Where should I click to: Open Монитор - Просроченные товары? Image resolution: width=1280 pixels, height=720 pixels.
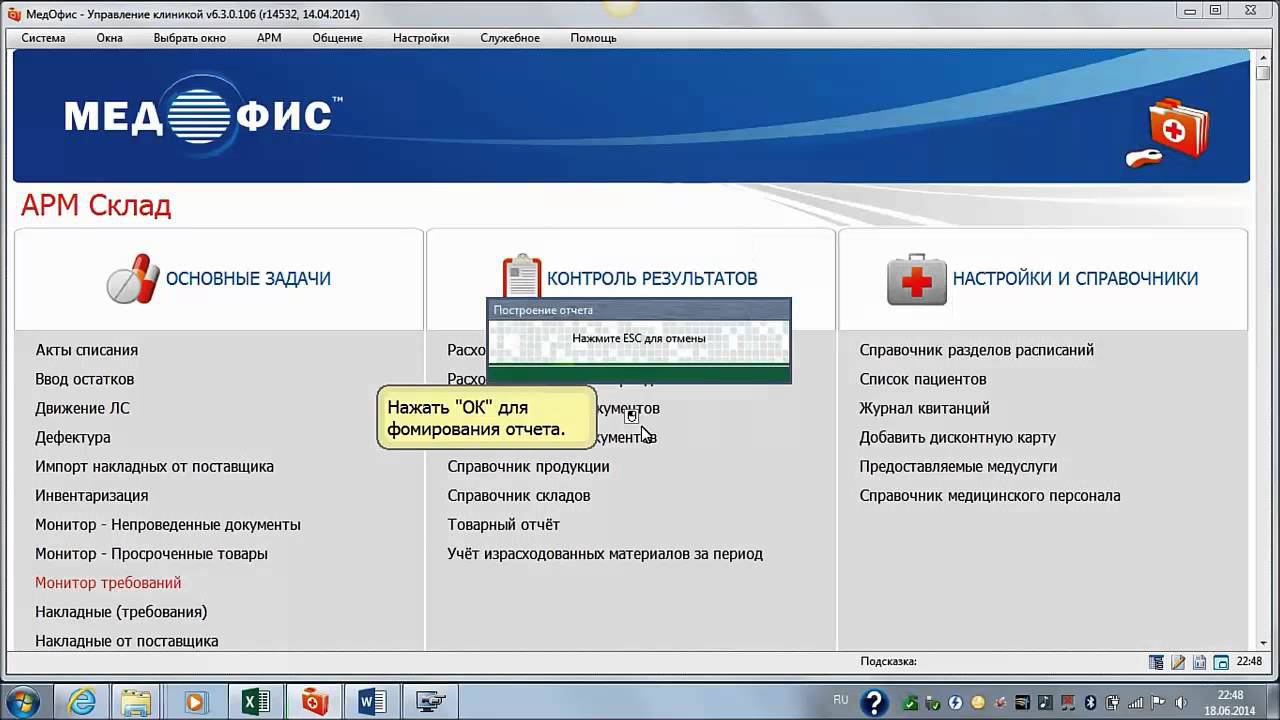tap(151, 553)
